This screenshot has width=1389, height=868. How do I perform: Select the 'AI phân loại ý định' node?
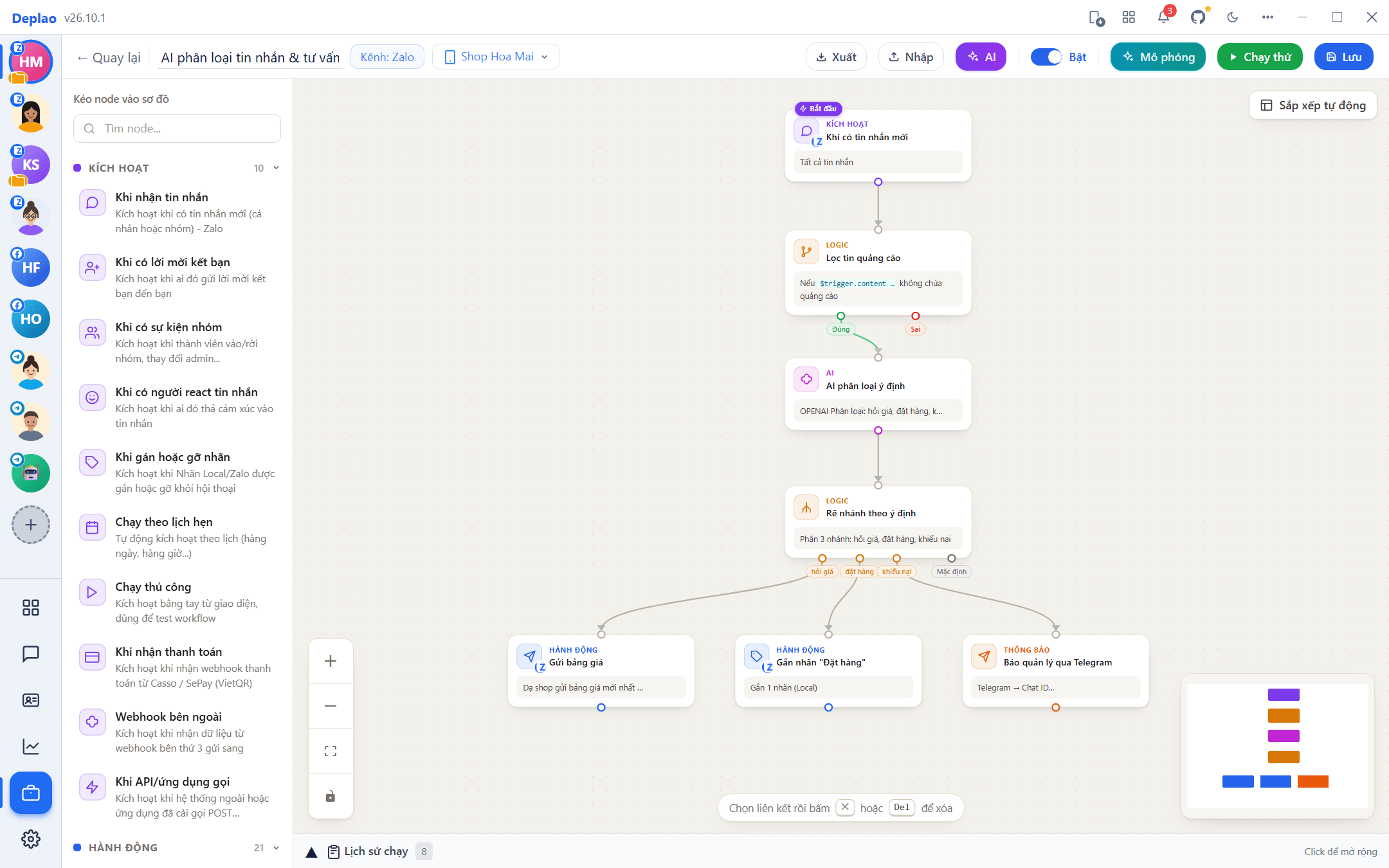pos(878,394)
